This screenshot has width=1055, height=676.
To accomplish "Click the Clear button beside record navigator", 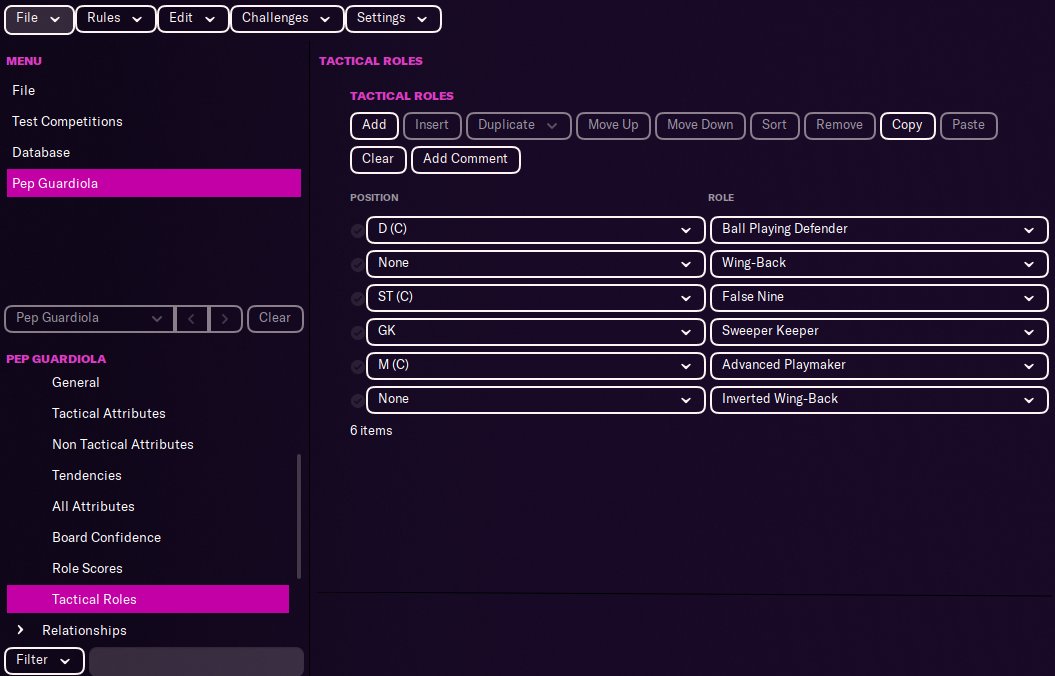I will [x=275, y=318].
